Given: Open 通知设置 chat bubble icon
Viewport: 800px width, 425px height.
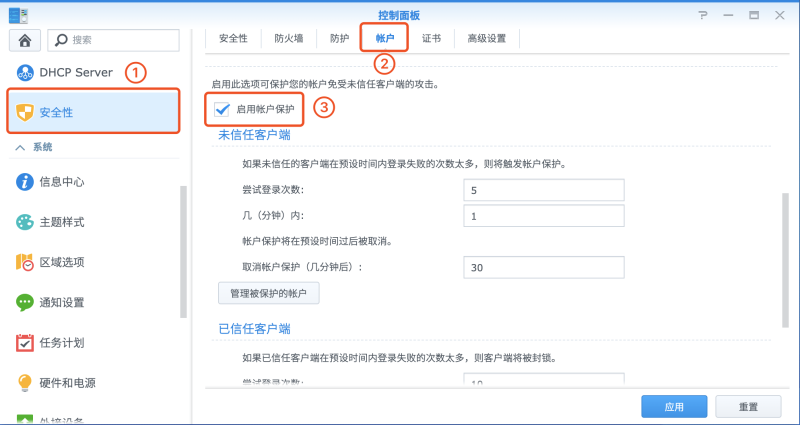Looking at the screenshot, I should (25, 303).
